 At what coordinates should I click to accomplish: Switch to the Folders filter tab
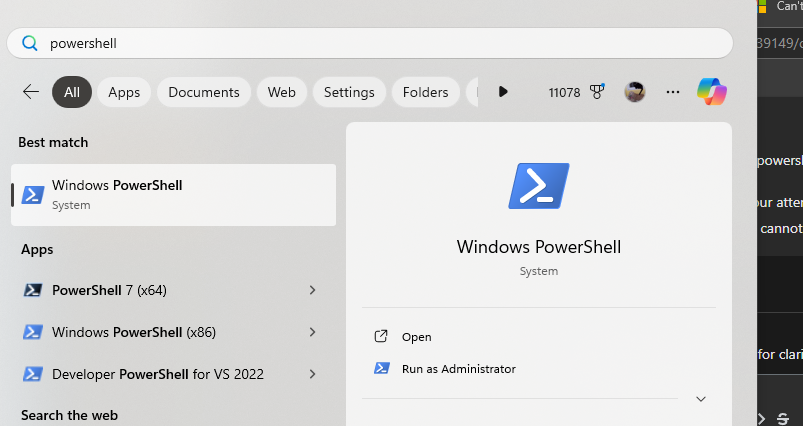coord(426,92)
